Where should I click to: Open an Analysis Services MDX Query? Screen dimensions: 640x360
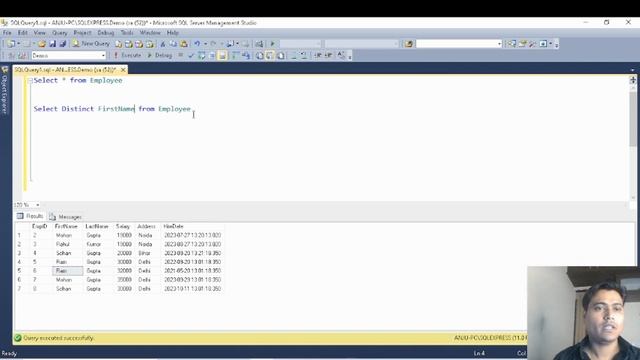point(128,44)
